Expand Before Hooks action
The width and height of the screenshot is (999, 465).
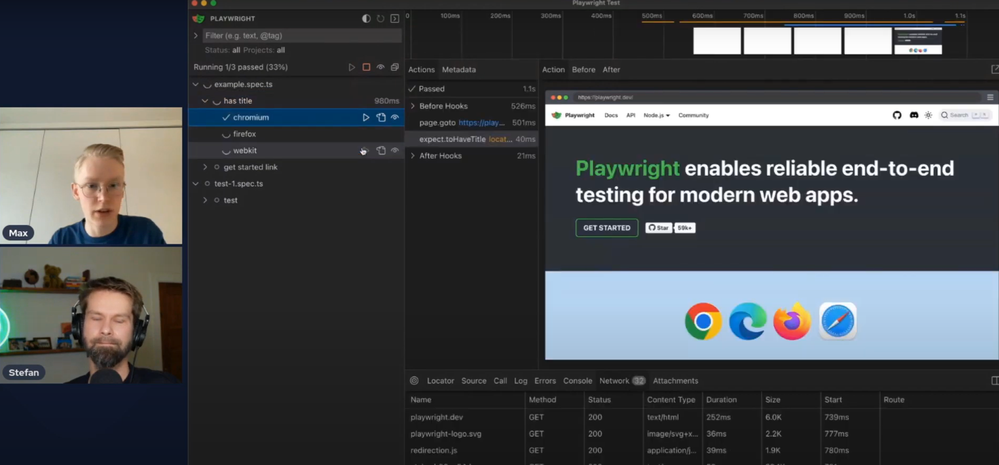pyautogui.click(x=412, y=106)
